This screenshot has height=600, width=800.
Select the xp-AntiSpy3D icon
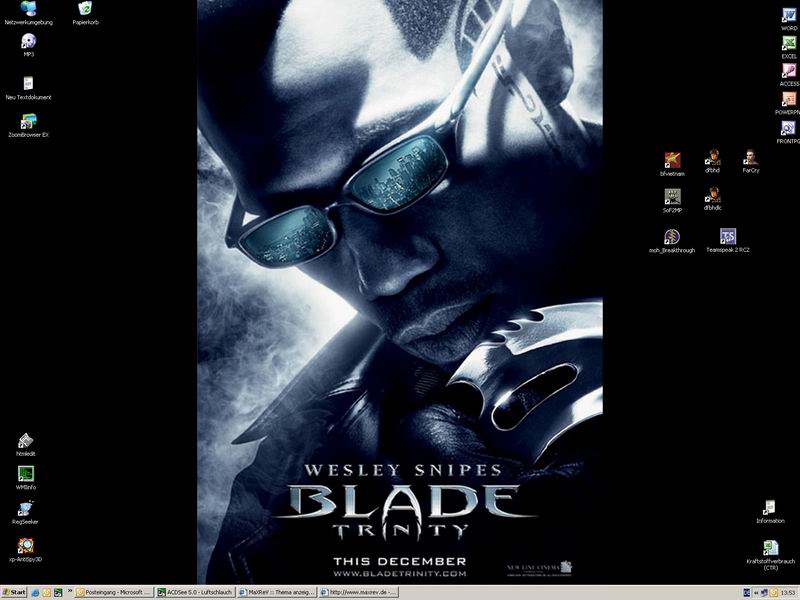[x=26, y=547]
